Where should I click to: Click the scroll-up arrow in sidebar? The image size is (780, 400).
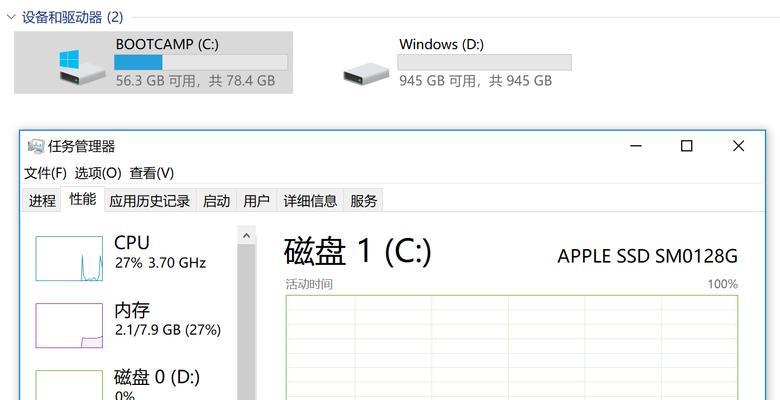coord(246,236)
